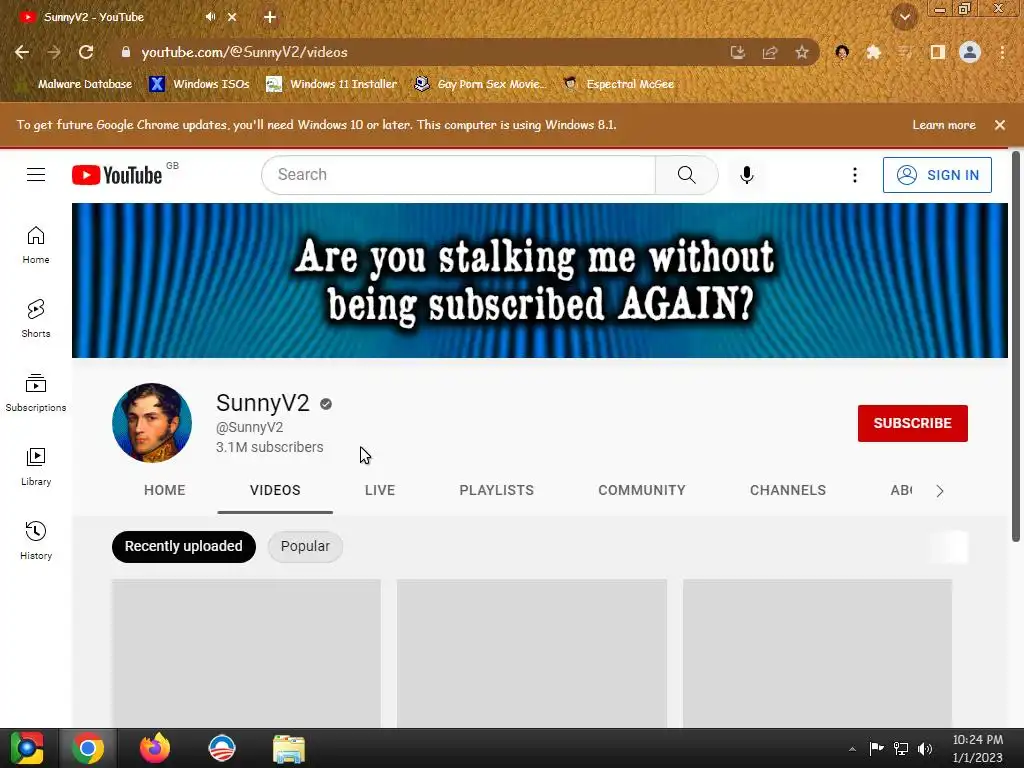Bookmark this page with star icon

tap(802, 52)
